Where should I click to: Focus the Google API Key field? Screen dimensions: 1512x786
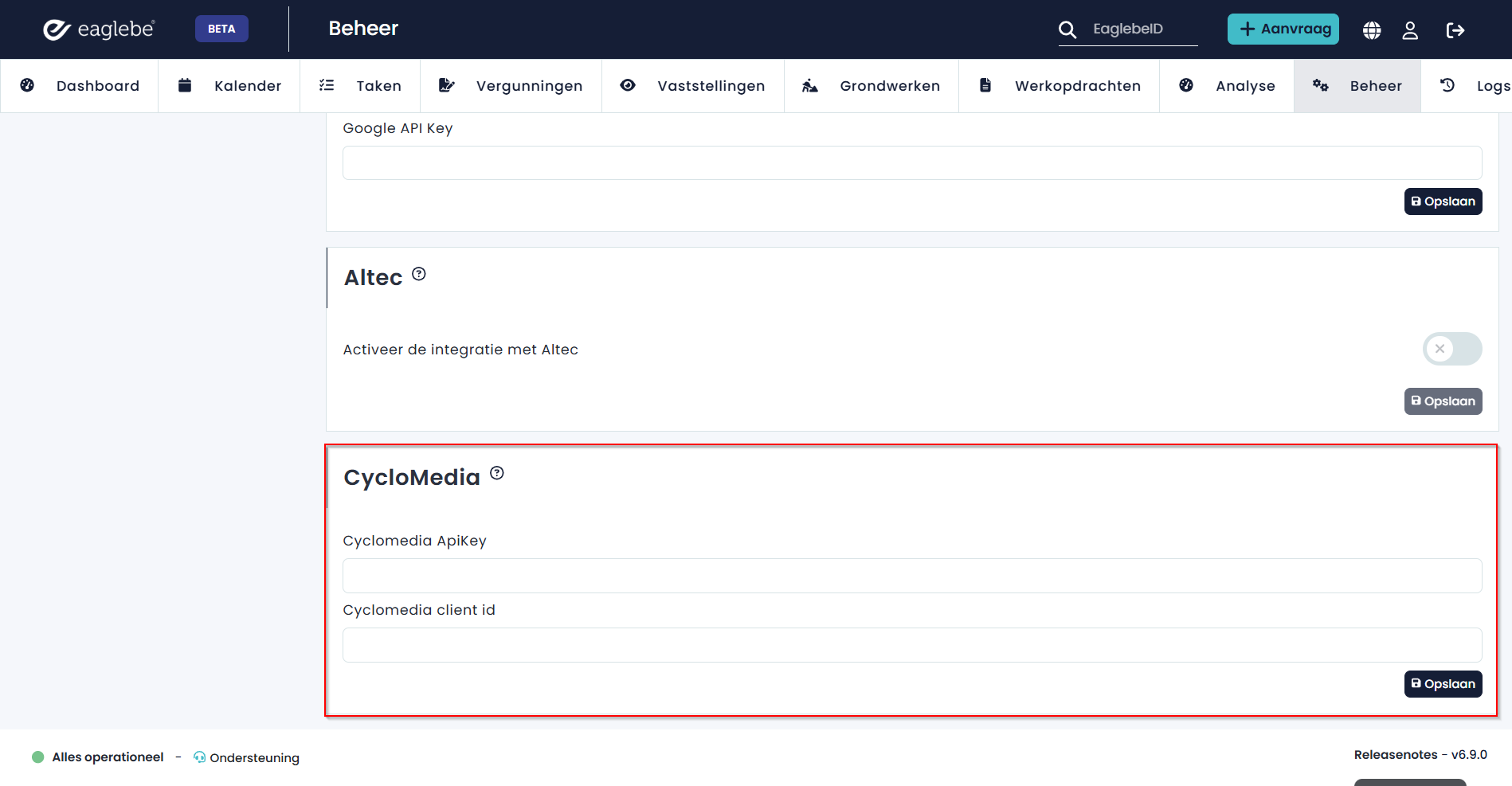[912, 162]
